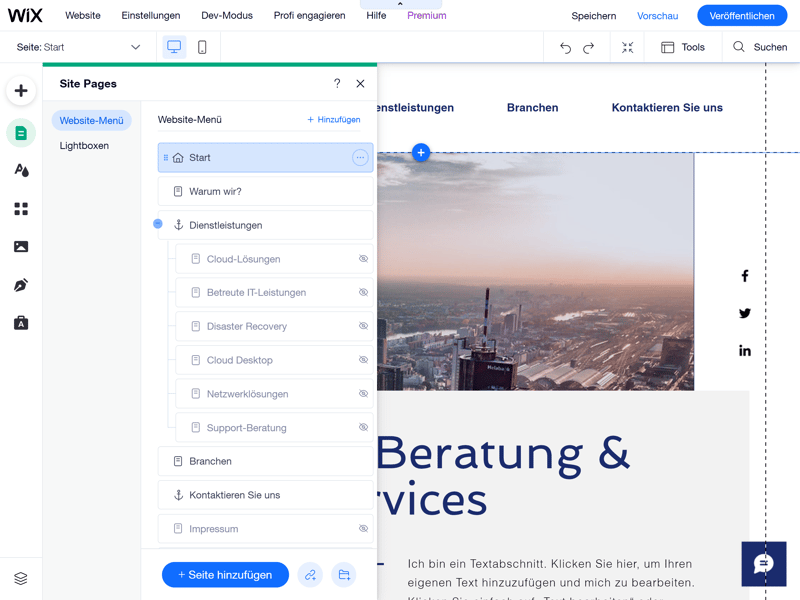The height and width of the screenshot is (600, 800).
Task: Collapse the Dienstleistungen submenu
Action: pyautogui.click(x=158, y=224)
